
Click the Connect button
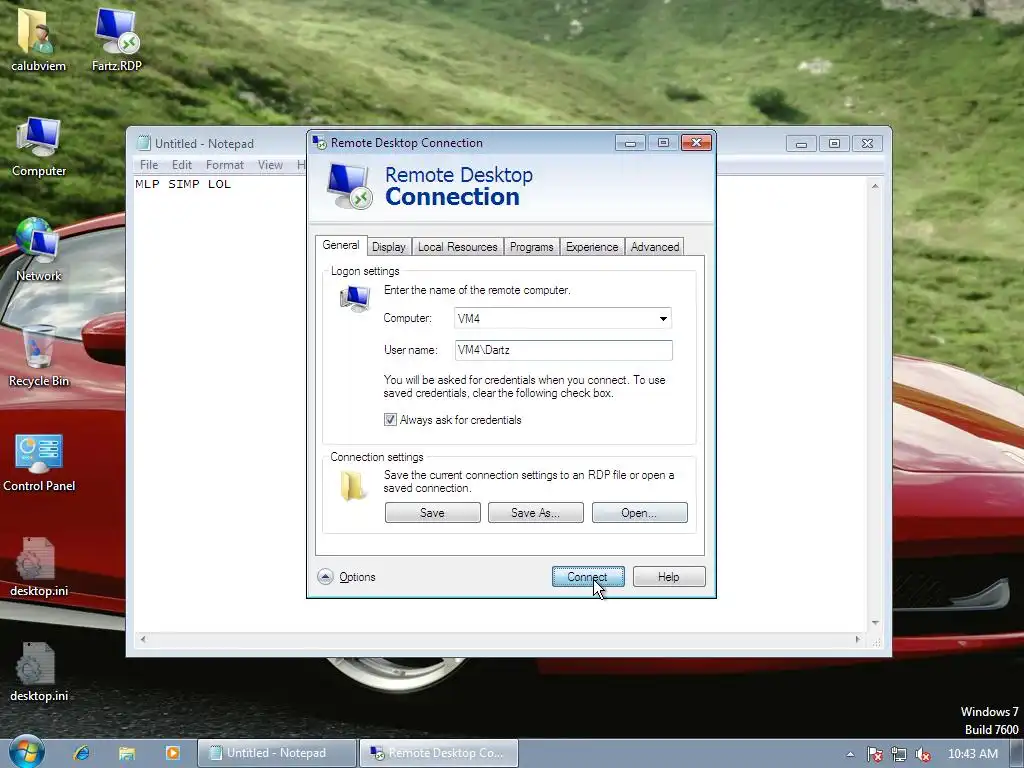pyautogui.click(x=588, y=577)
